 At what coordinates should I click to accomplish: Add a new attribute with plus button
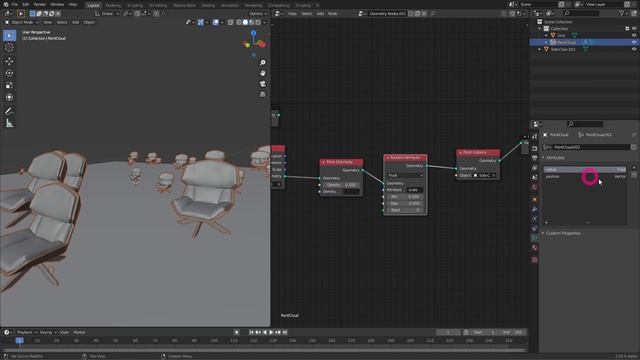634,168
